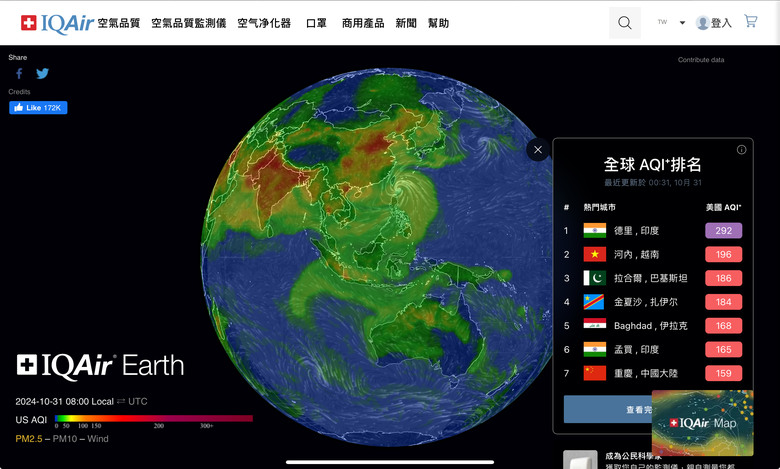The height and width of the screenshot is (469, 780).
Task: Open the 商用產品 menu
Action: (363, 23)
